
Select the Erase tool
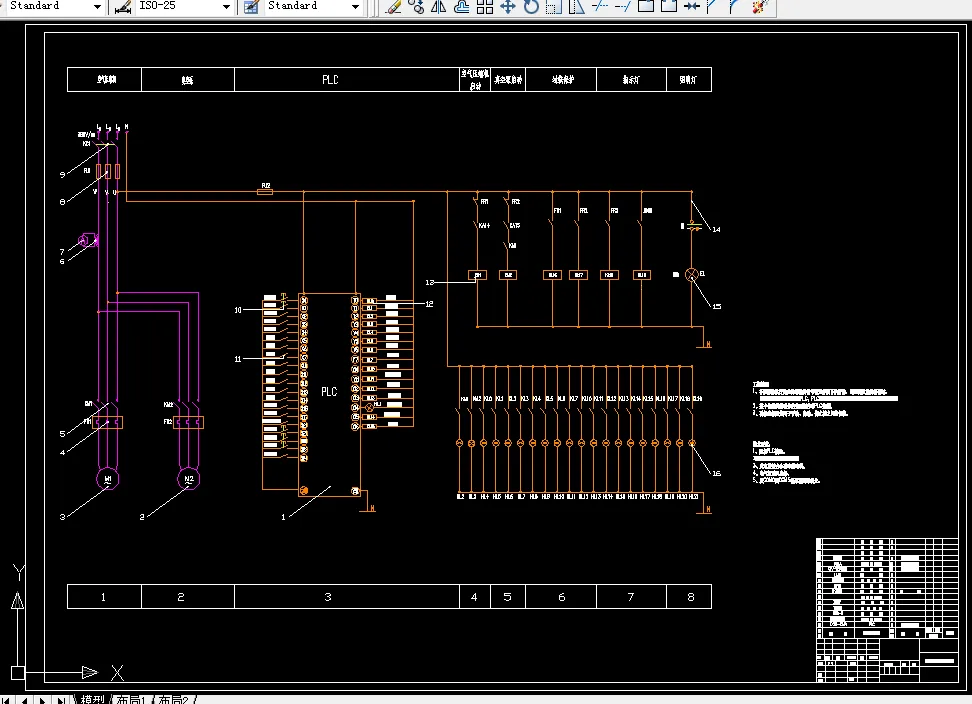[393, 7]
